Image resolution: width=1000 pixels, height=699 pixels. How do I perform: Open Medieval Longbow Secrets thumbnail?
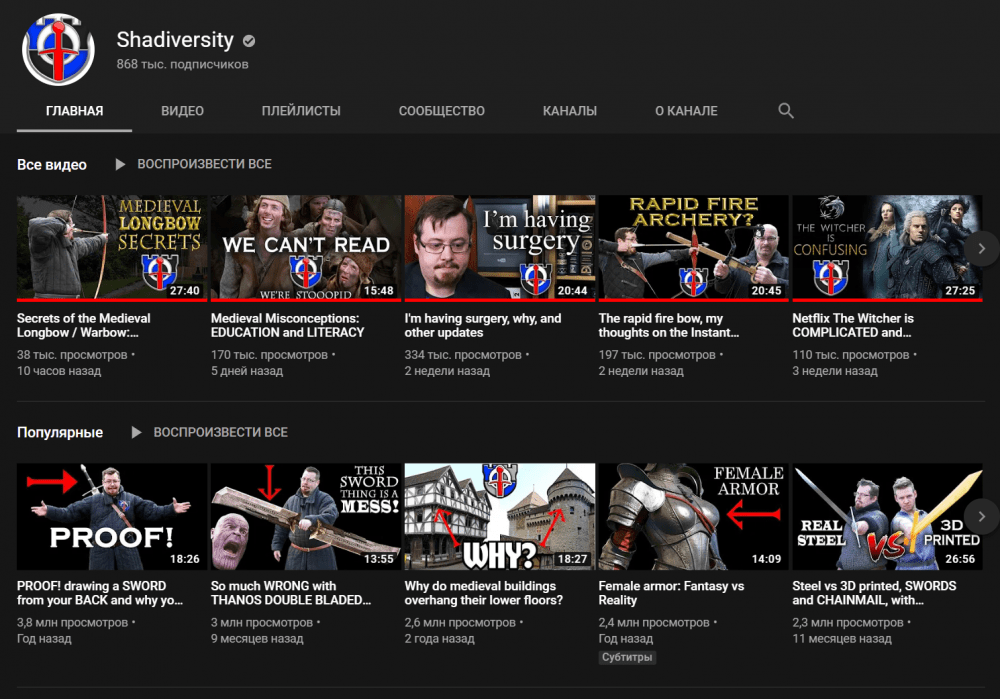click(112, 247)
